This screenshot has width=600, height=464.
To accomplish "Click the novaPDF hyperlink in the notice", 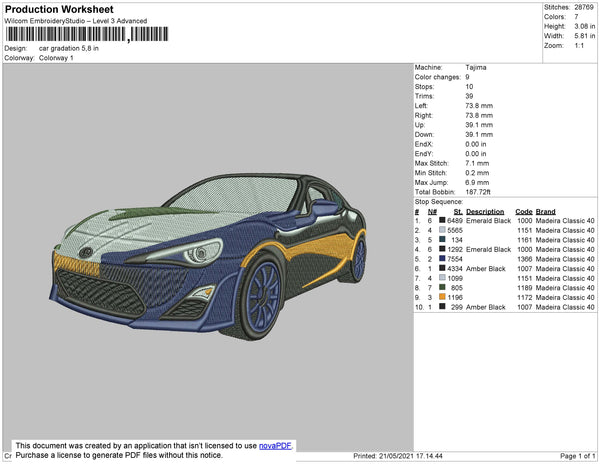I will coord(277,446).
